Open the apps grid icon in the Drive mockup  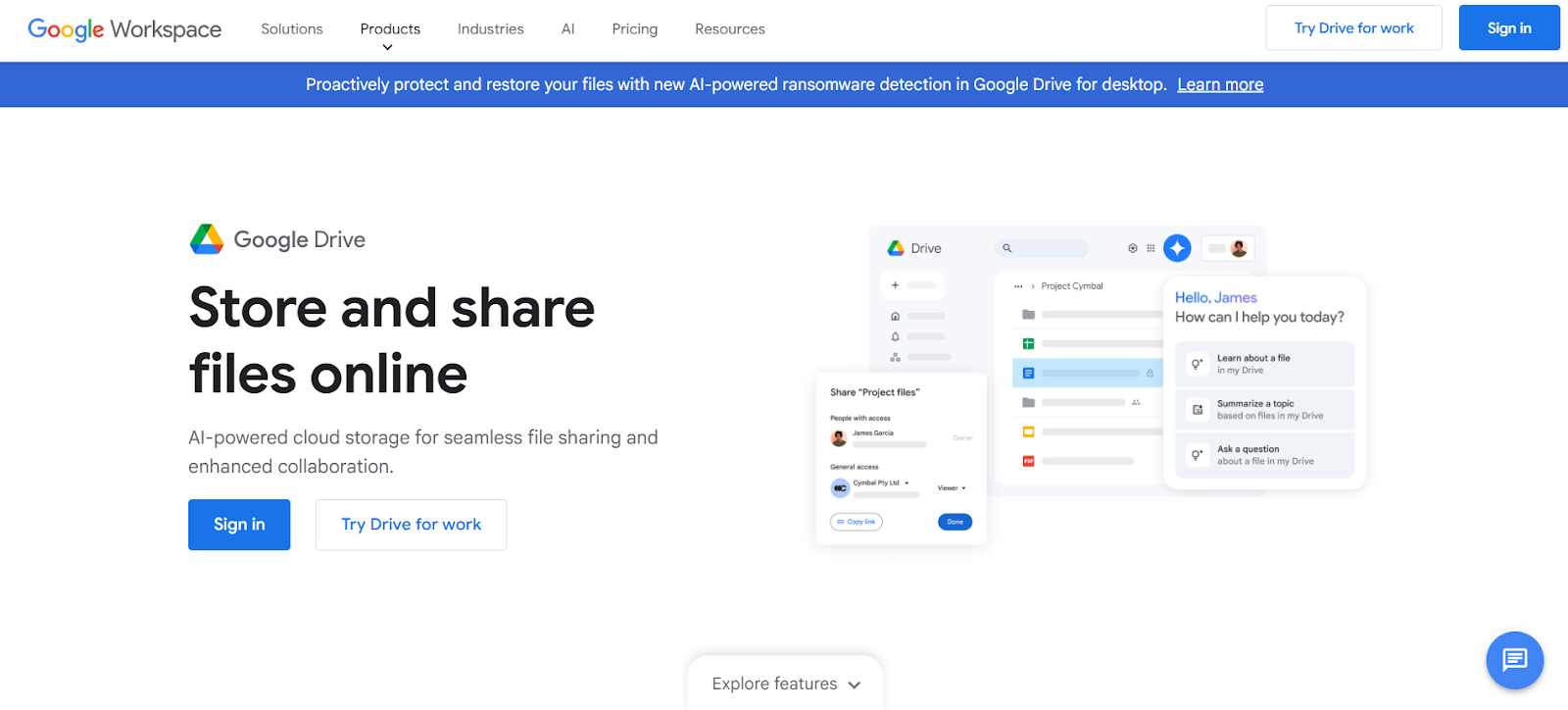point(1151,248)
